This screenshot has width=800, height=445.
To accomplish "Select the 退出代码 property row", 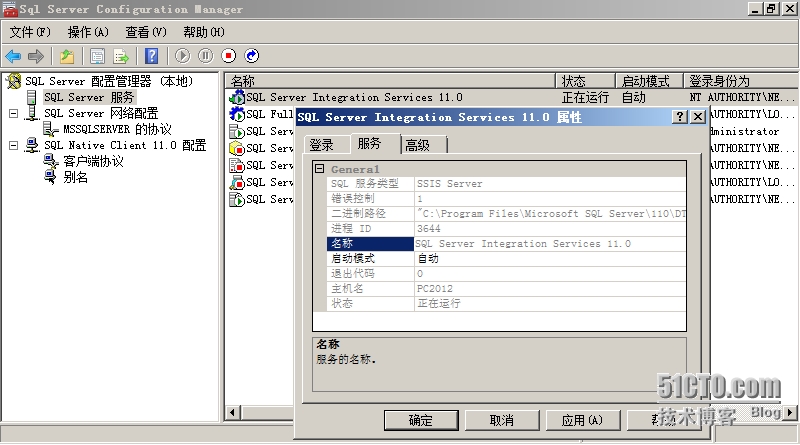I will (x=506, y=274).
